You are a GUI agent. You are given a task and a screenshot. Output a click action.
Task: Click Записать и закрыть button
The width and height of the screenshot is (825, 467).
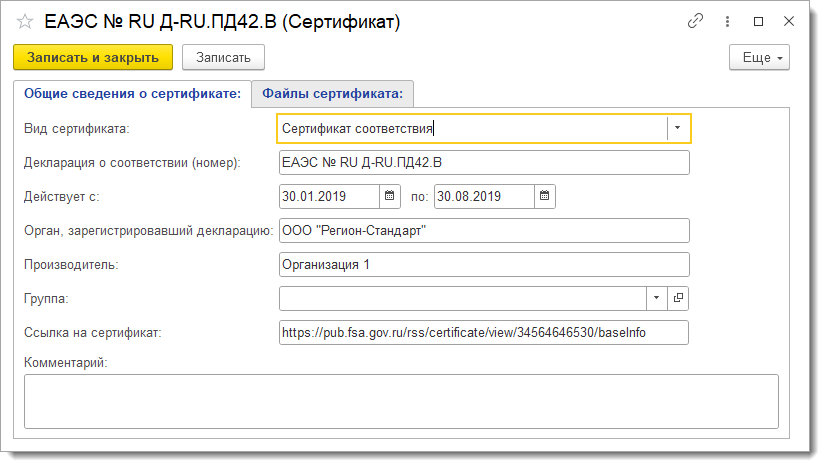click(x=93, y=57)
